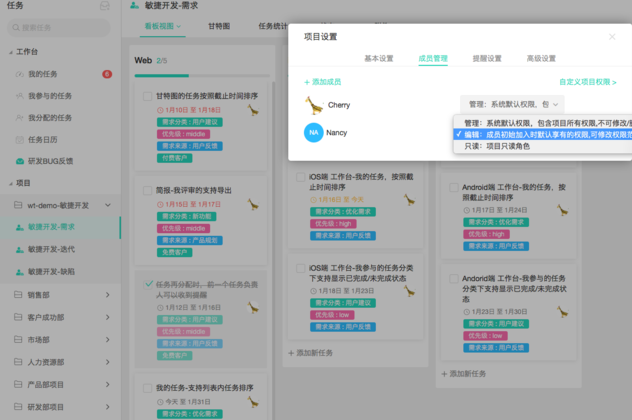Click the Web column progress bar
The image size is (632, 420).
pyautogui.click(x=202, y=75)
